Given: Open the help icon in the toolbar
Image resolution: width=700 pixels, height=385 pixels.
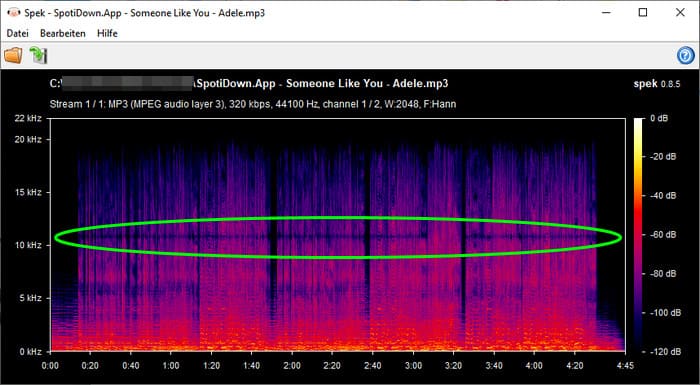Looking at the screenshot, I should [686, 56].
